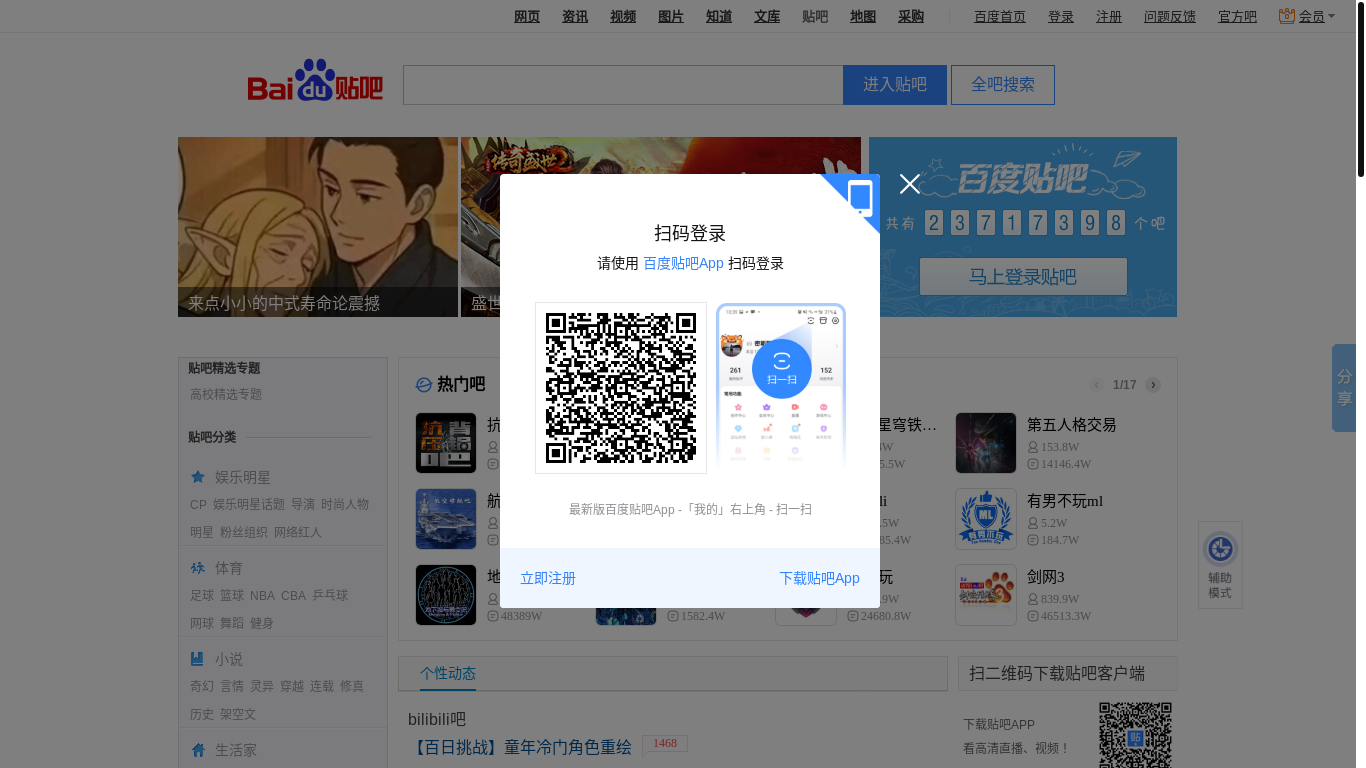
Task: Click the 娱乐明星 star icon
Action: [x=198, y=477]
